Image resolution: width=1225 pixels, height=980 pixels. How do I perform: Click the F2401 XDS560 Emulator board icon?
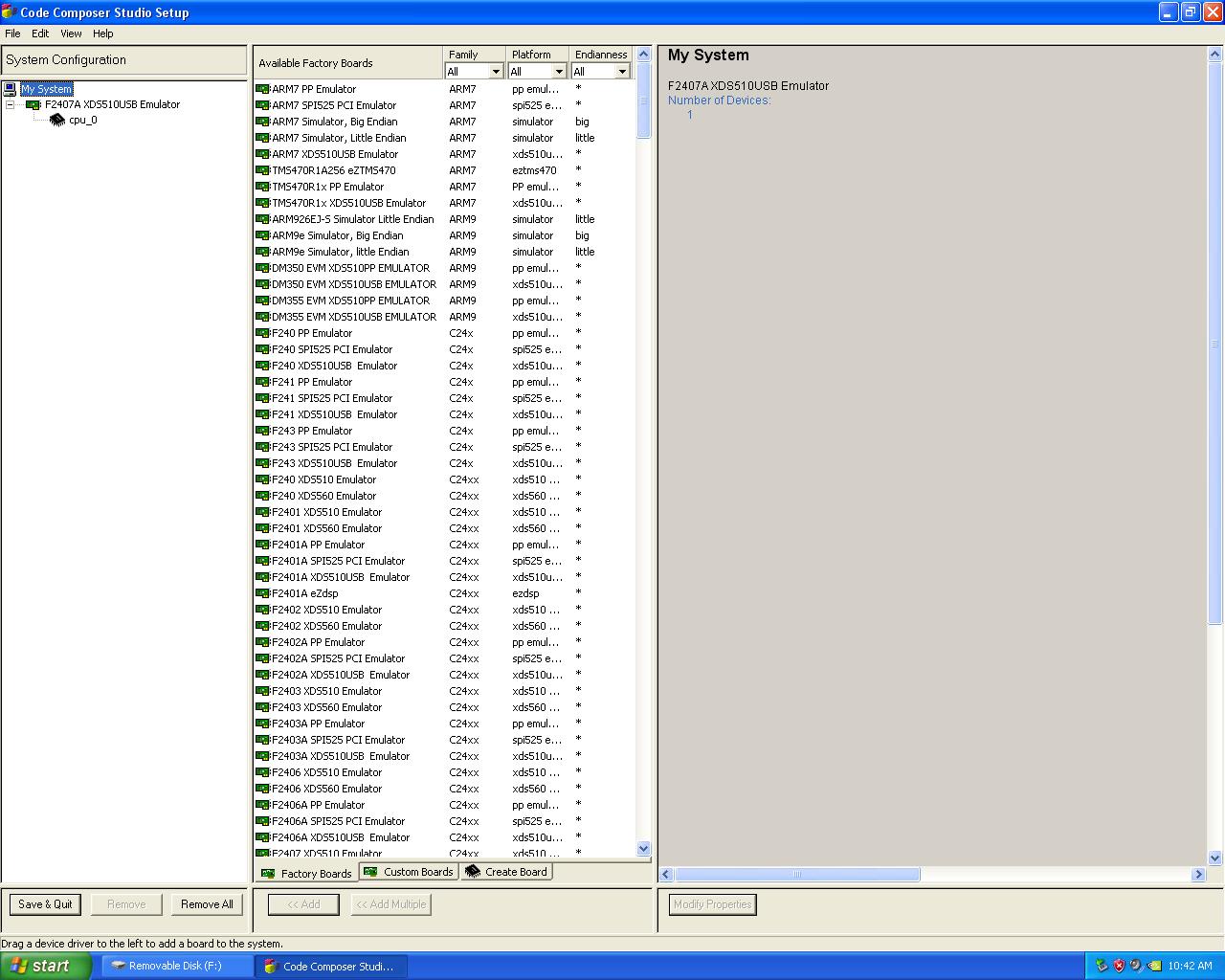[263, 528]
